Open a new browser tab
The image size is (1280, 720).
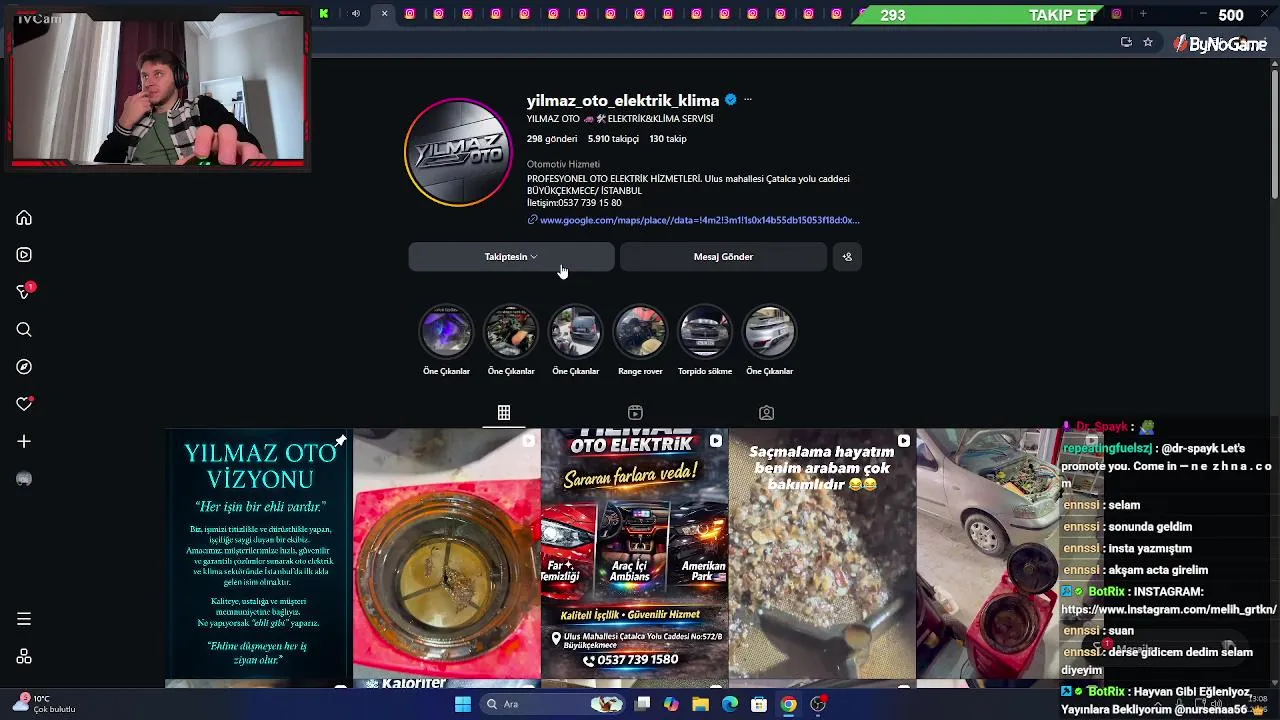click(1143, 14)
